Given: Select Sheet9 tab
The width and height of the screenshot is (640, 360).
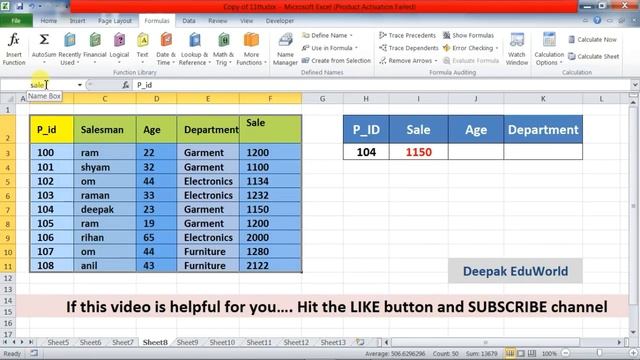Looking at the screenshot, I should pos(187,342).
